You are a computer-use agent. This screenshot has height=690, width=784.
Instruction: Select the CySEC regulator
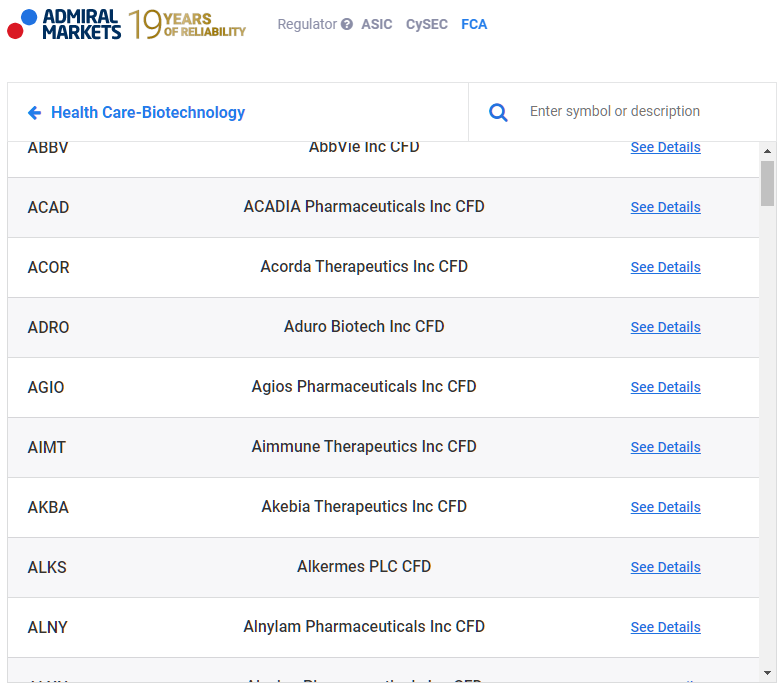tap(427, 24)
